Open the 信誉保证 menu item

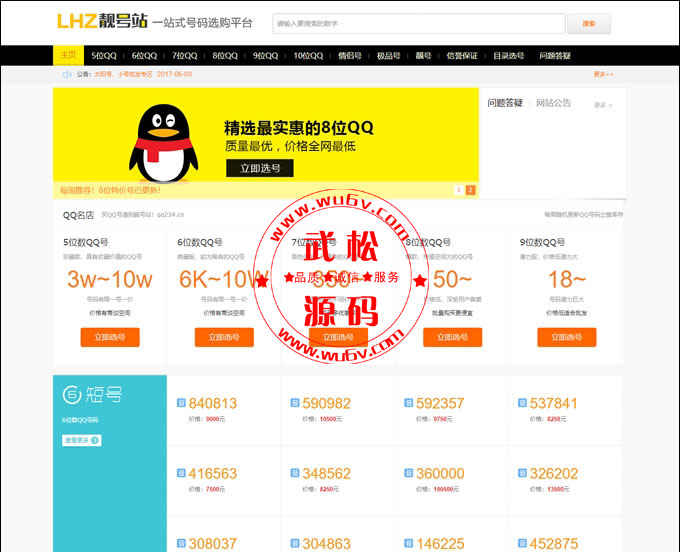(462, 56)
